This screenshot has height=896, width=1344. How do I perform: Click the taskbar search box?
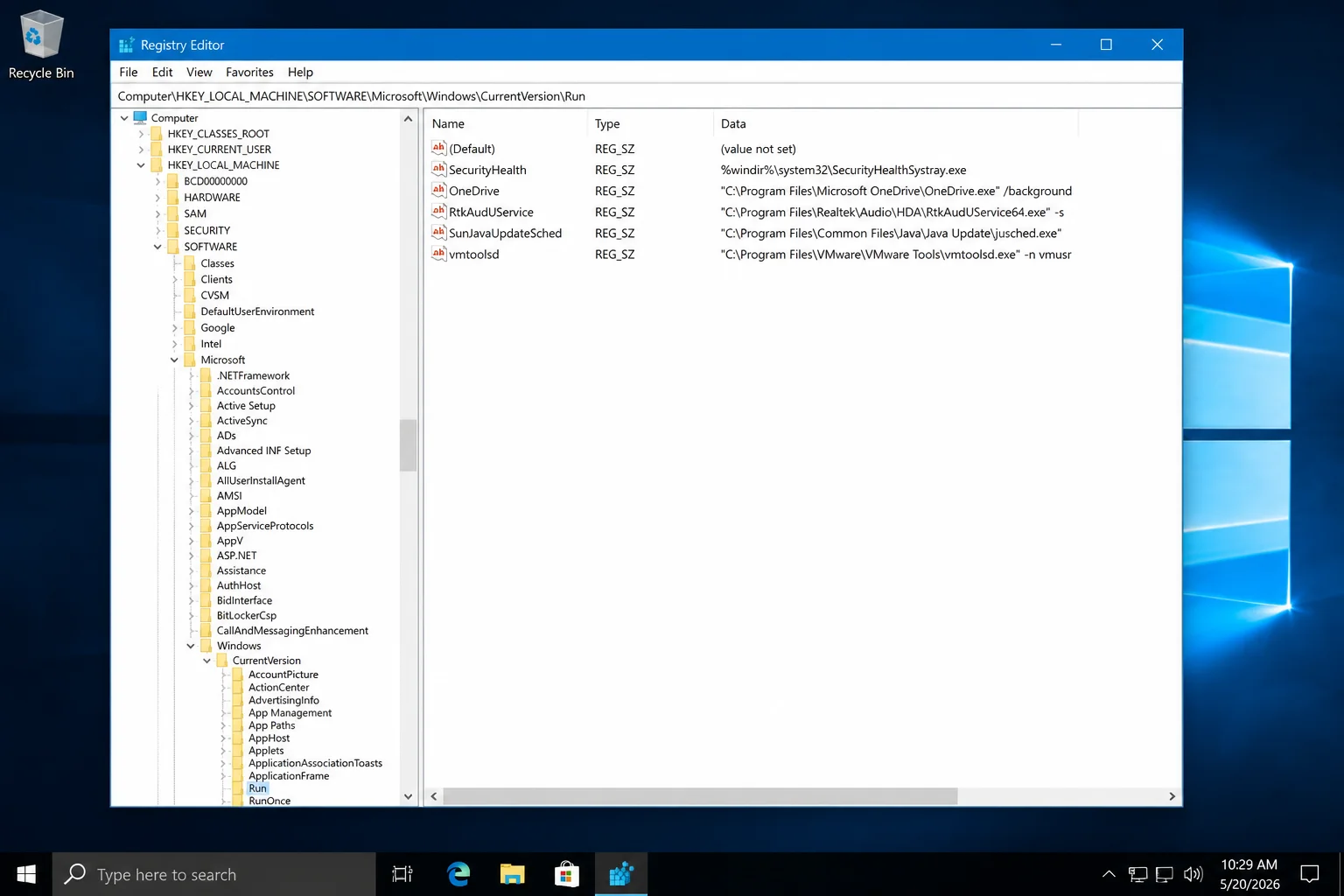point(214,874)
